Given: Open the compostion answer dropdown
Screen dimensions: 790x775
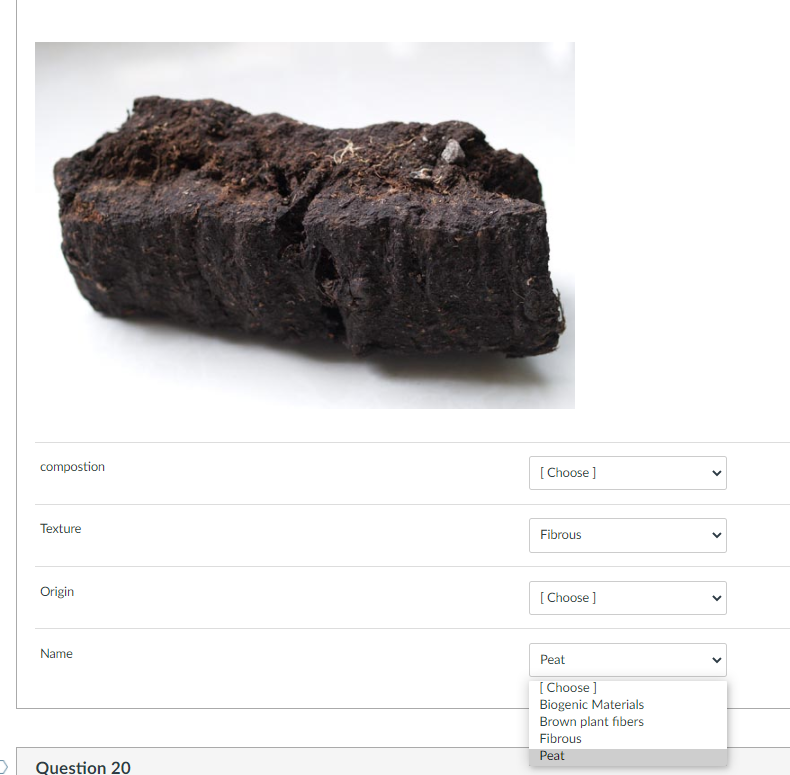Looking at the screenshot, I should (628, 473).
